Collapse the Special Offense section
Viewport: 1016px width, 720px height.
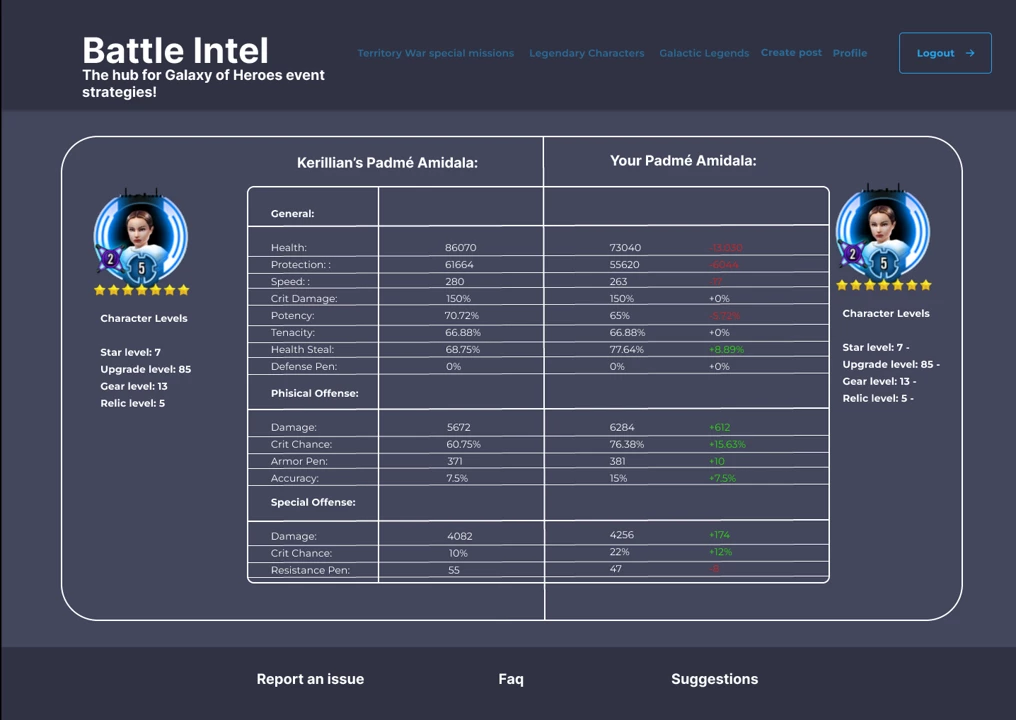[313, 501]
